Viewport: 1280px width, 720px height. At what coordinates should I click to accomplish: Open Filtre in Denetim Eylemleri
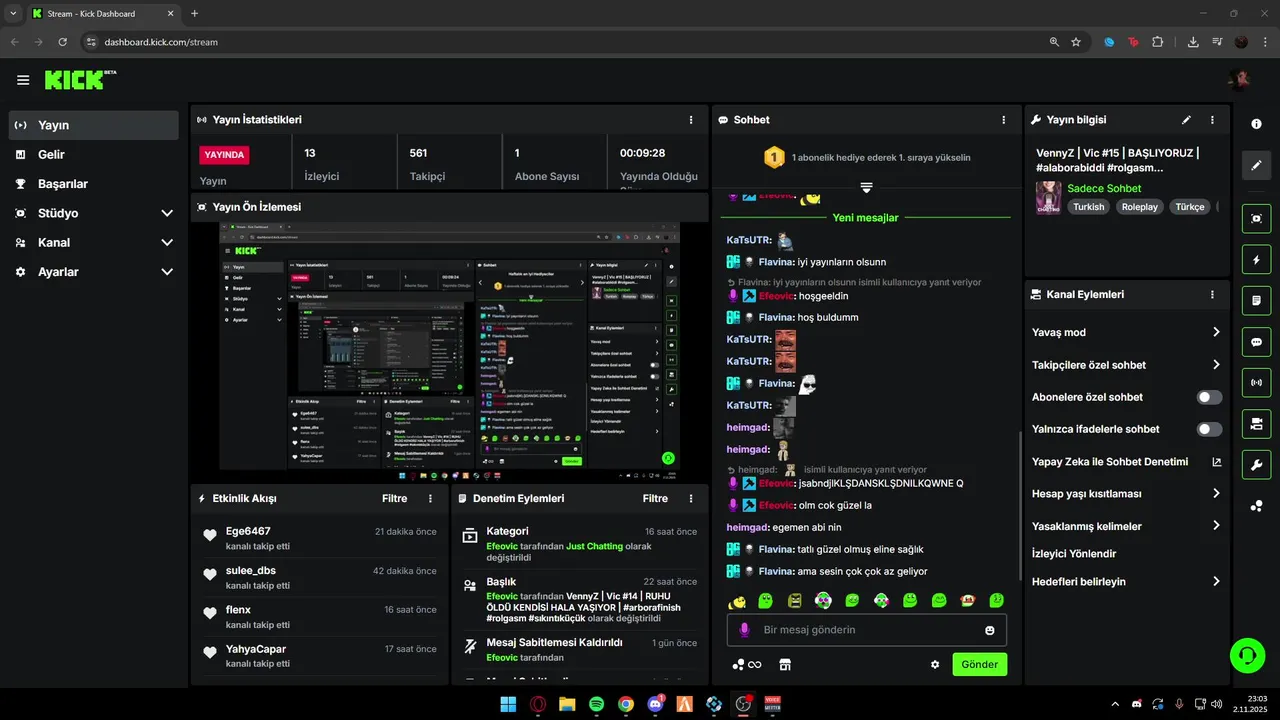(x=655, y=498)
